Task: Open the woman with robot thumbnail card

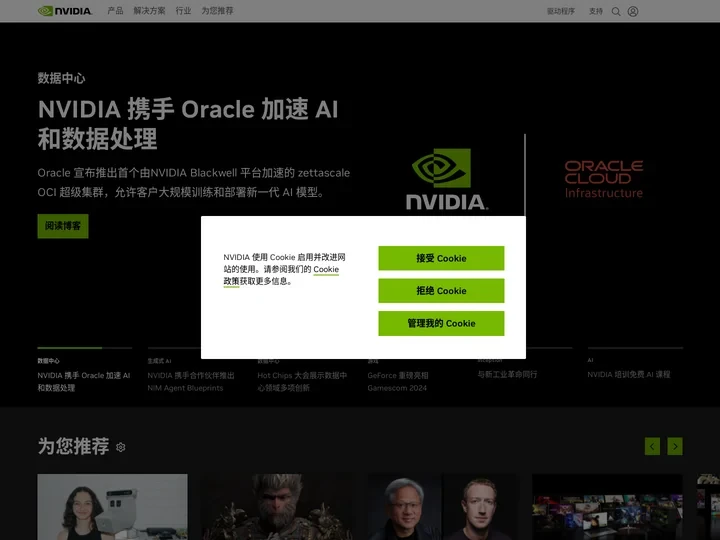Action: (112, 507)
